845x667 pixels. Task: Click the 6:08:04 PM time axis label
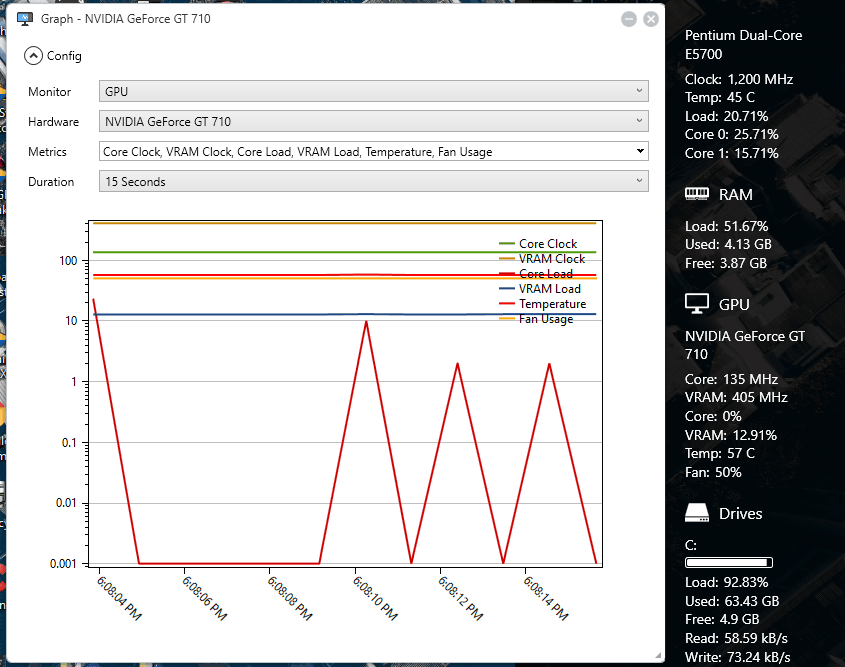pyautogui.click(x=119, y=598)
